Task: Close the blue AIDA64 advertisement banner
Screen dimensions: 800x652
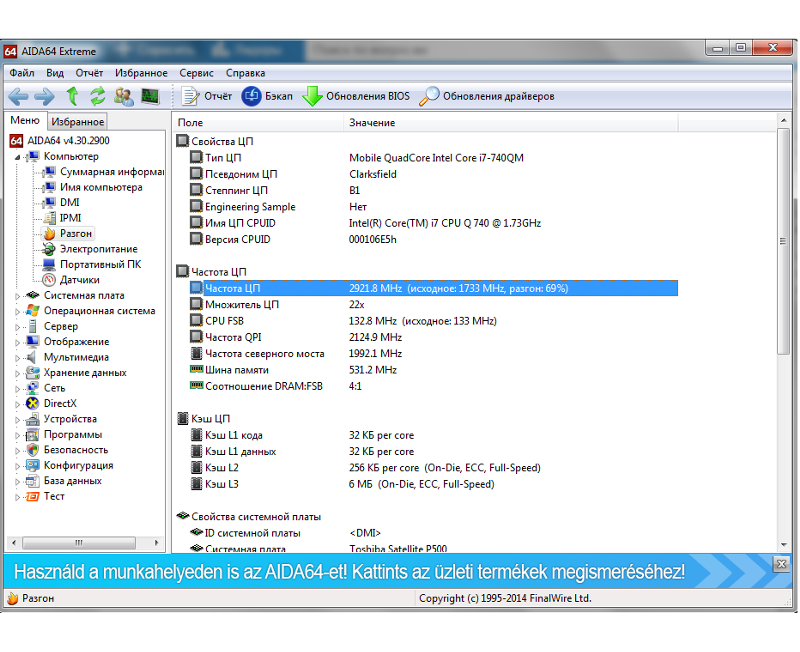Action: click(781, 564)
